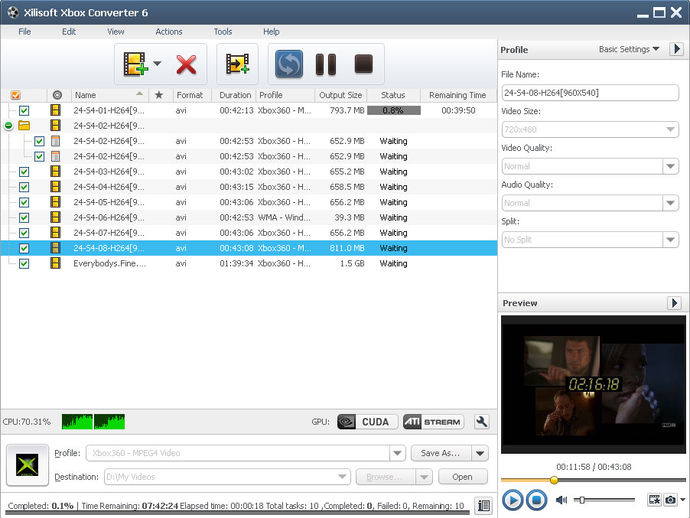Open the Help menu
This screenshot has width=690, height=518.
point(271,32)
